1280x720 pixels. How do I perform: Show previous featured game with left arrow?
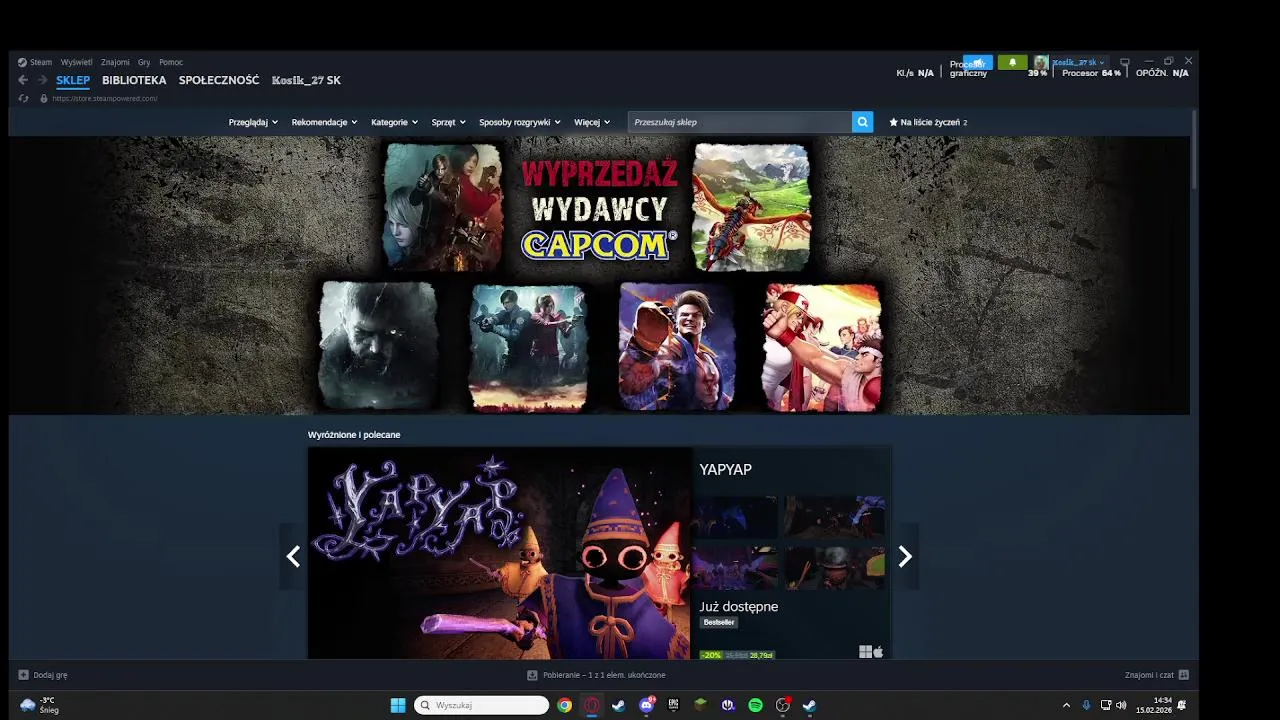[x=293, y=557]
